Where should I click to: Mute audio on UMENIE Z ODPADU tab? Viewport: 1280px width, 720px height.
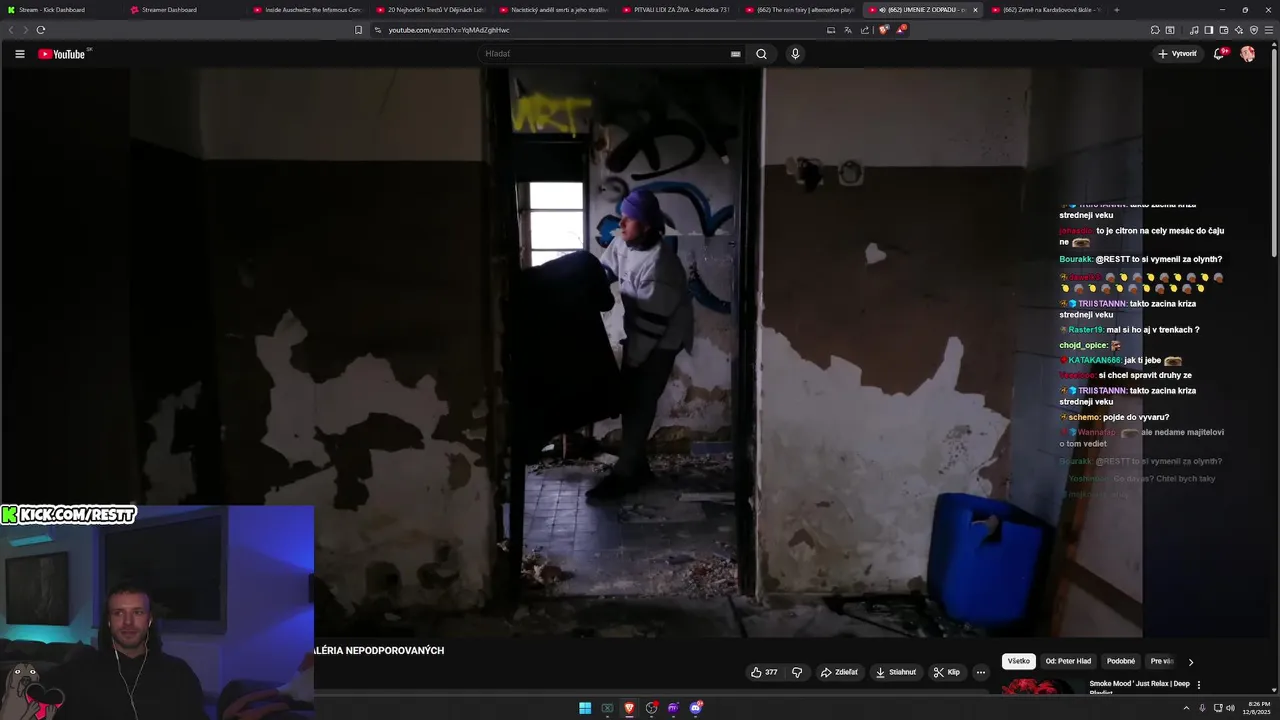pyautogui.click(x=882, y=10)
